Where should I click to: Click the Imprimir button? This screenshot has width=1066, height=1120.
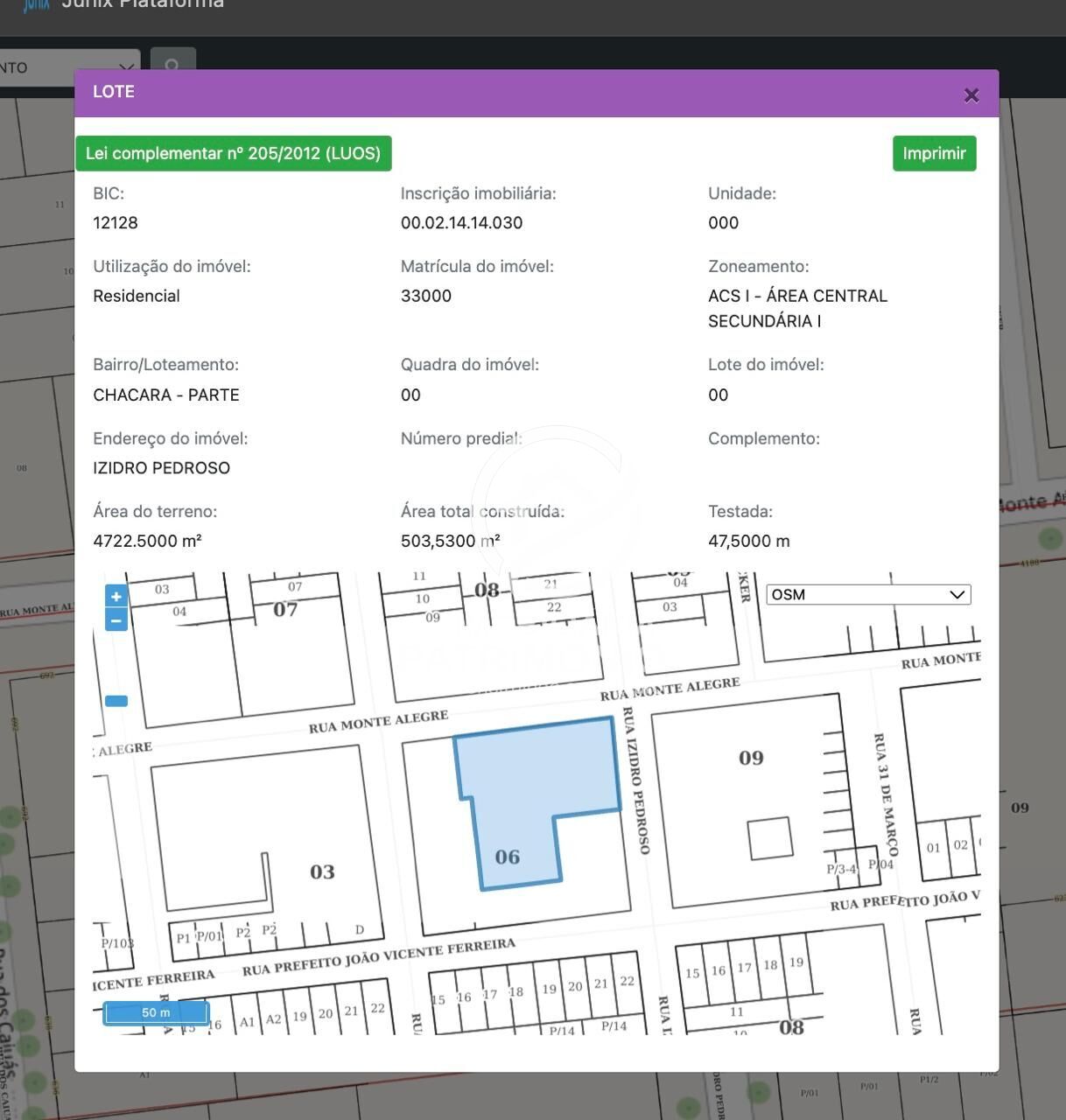coord(934,153)
